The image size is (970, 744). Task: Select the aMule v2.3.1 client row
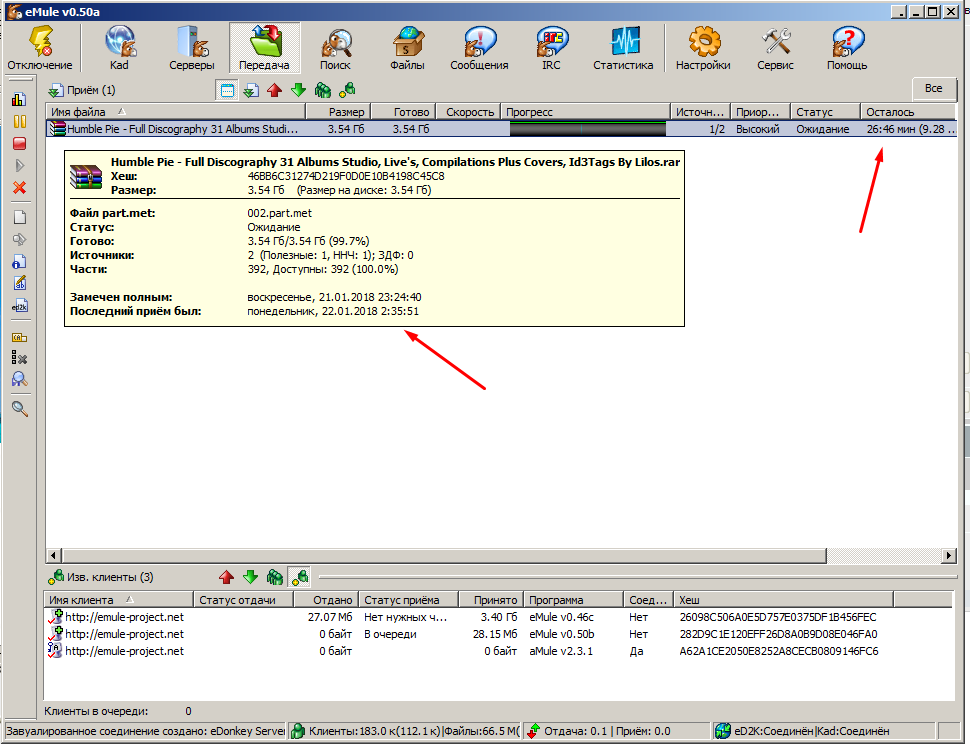(498, 651)
